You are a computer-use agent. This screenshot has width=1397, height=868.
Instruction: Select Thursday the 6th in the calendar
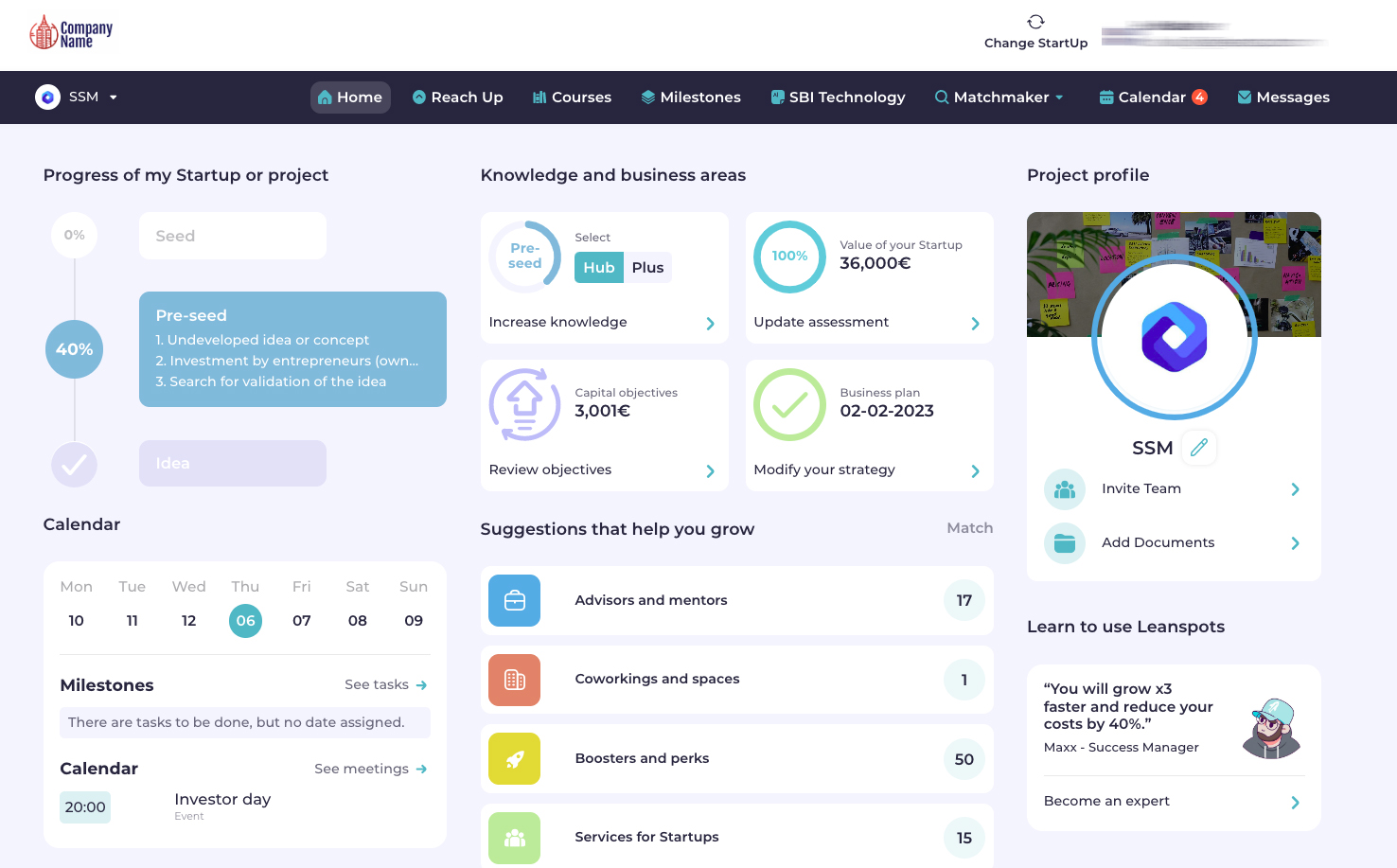click(x=245, y=620)
